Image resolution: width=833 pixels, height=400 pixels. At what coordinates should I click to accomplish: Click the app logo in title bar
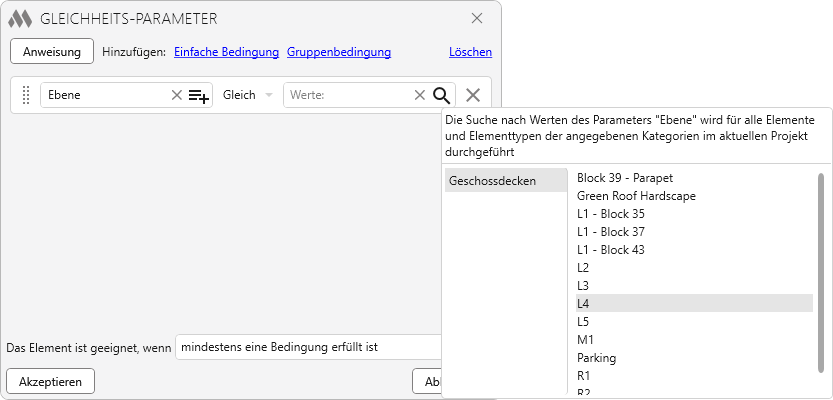point(20,19)
